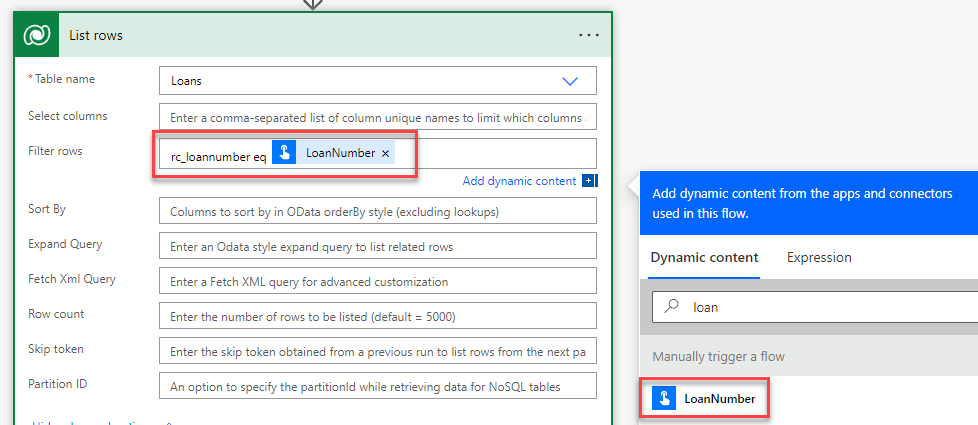Expand the Table name dropdown chevron

coord(570,81)
